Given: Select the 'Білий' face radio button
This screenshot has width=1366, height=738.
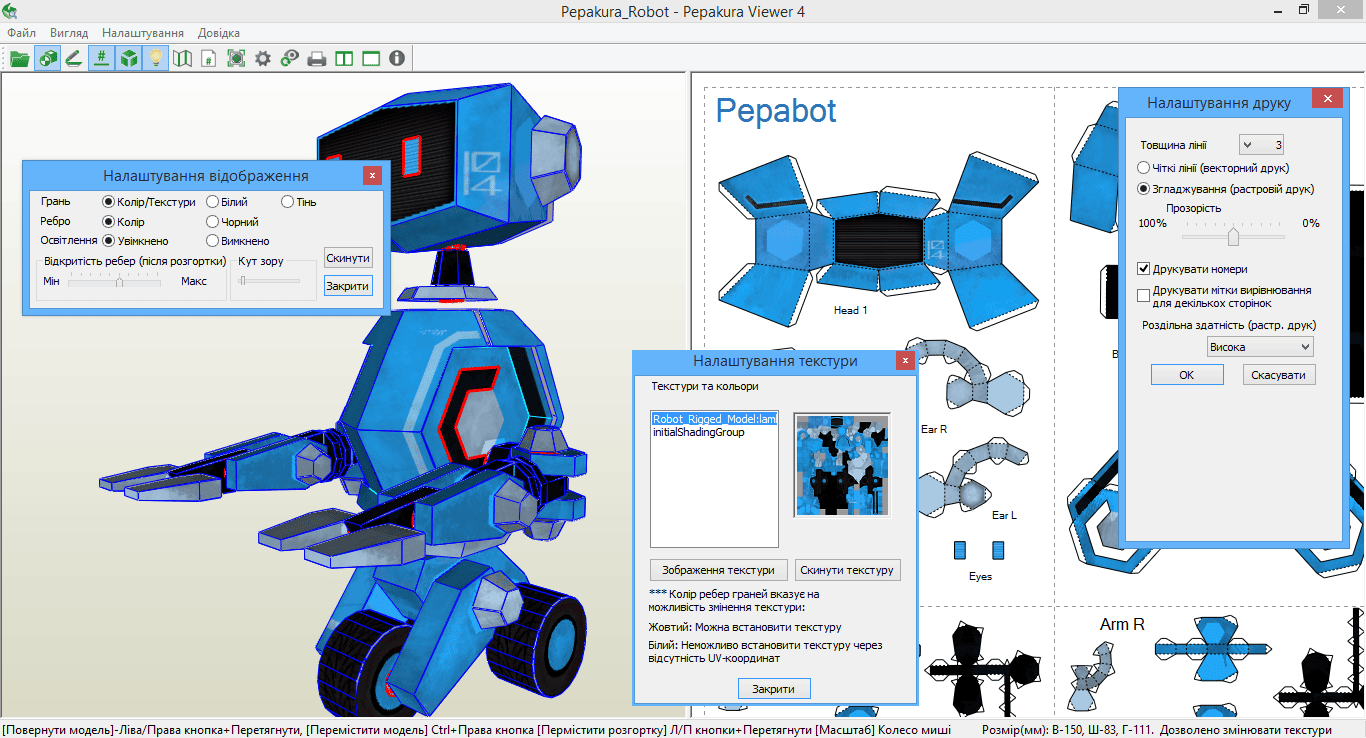Looking at the screenshot, I should coord(213,202).
